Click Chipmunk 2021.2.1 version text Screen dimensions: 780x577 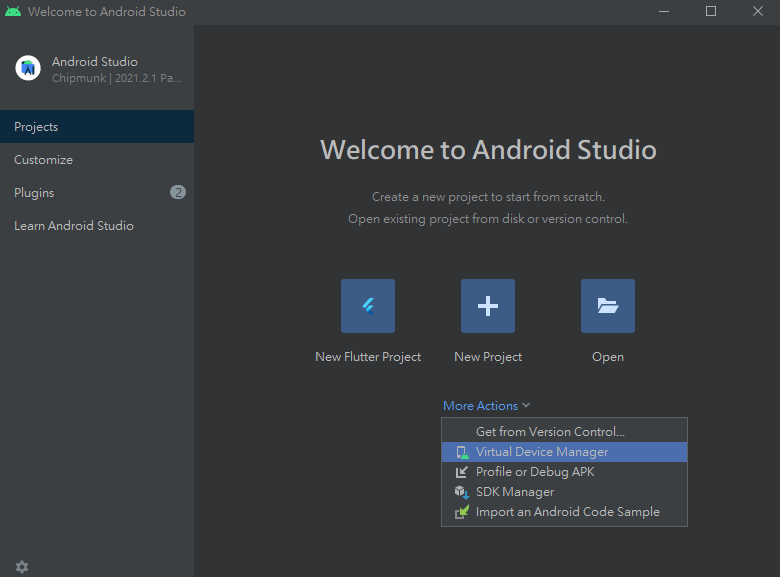(x=116, y=78)
